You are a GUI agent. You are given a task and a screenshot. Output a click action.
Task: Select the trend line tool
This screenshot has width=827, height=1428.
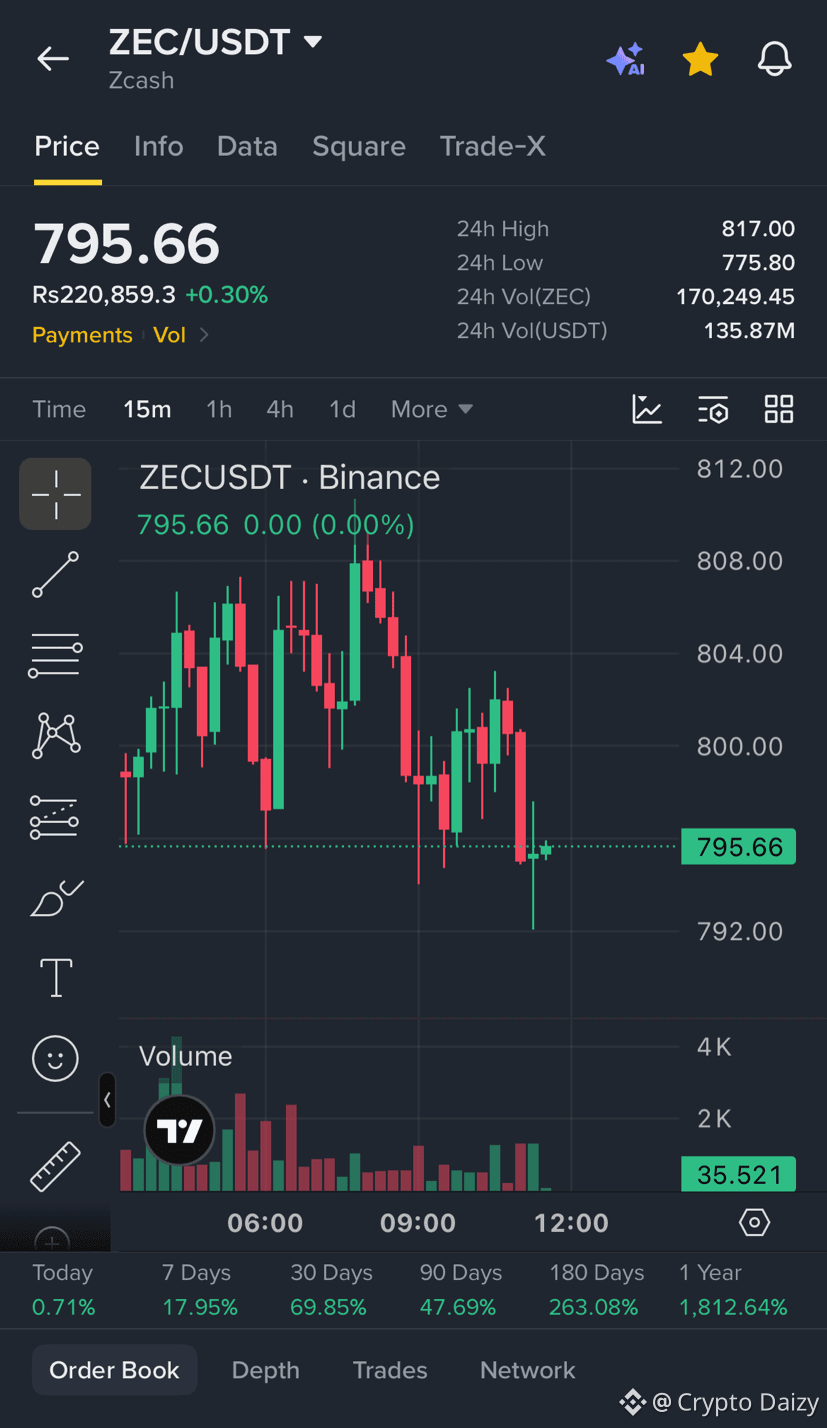(x=56, y=575)
